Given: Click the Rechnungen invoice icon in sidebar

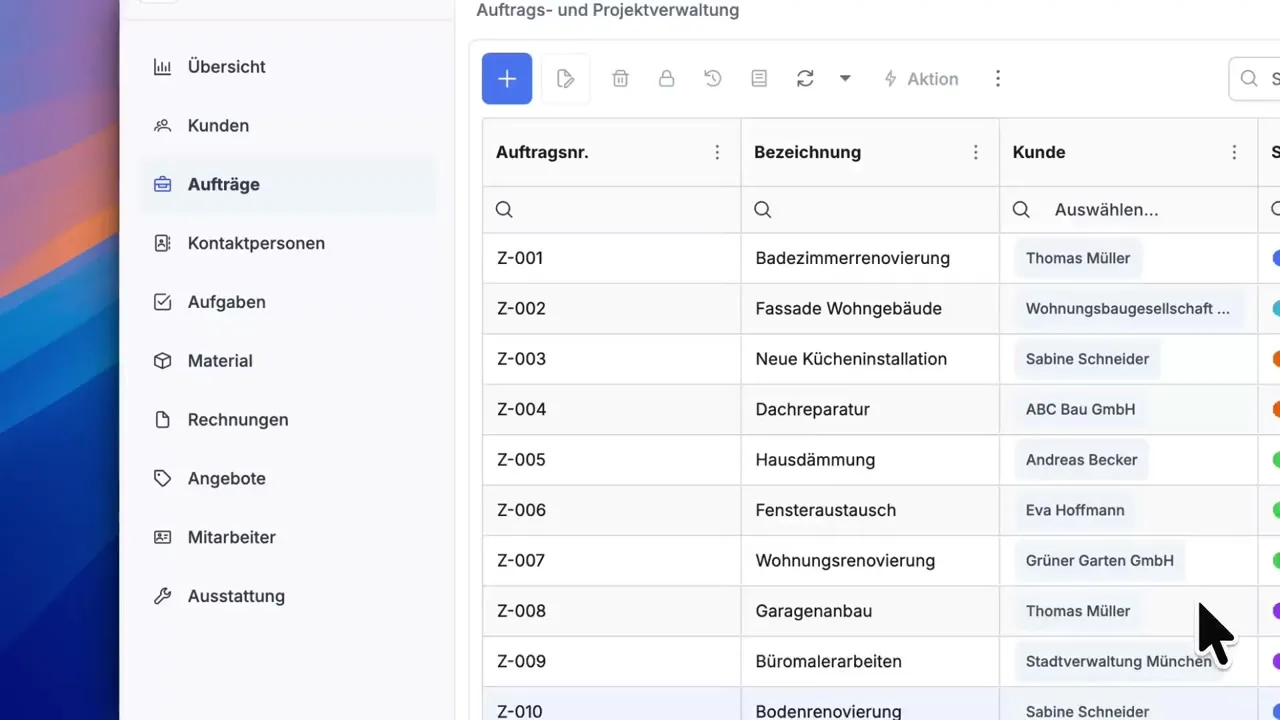Looking at the screenshot, I should (163, 420).
